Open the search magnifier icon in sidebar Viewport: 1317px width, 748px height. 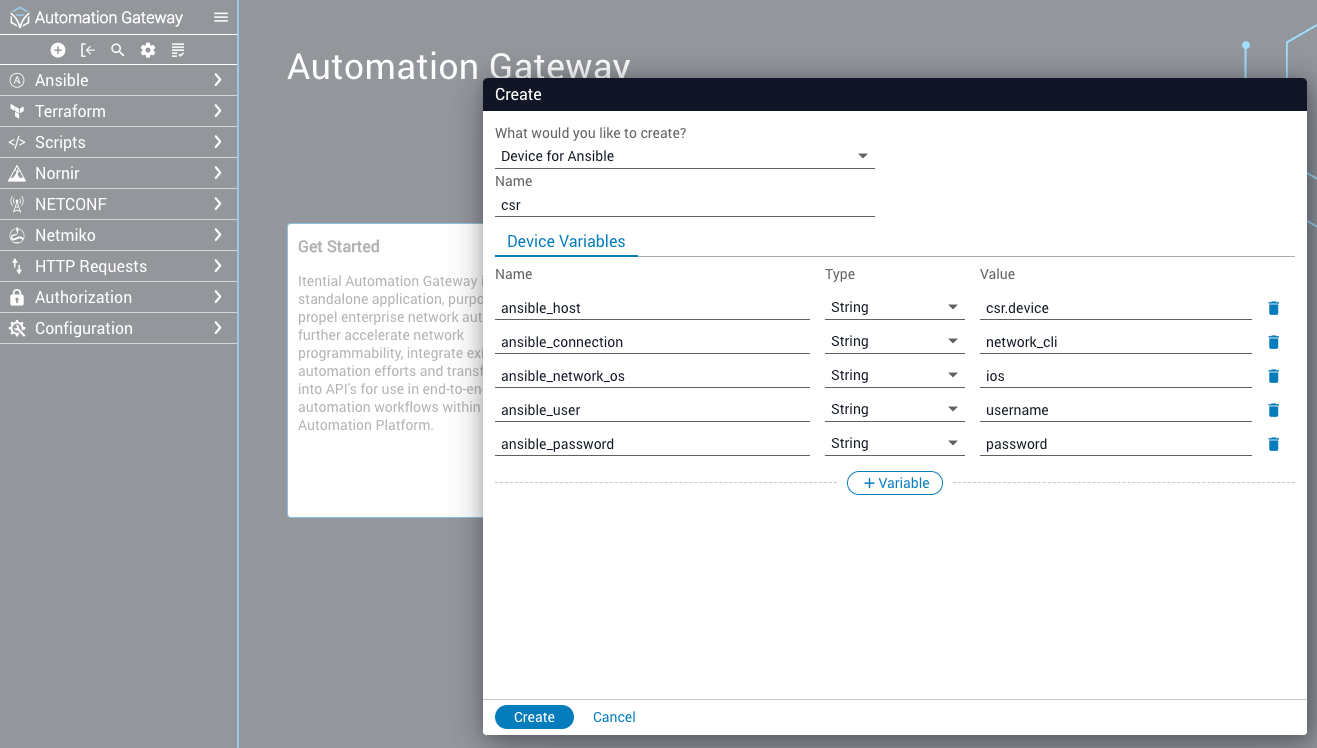click(118, 50)
